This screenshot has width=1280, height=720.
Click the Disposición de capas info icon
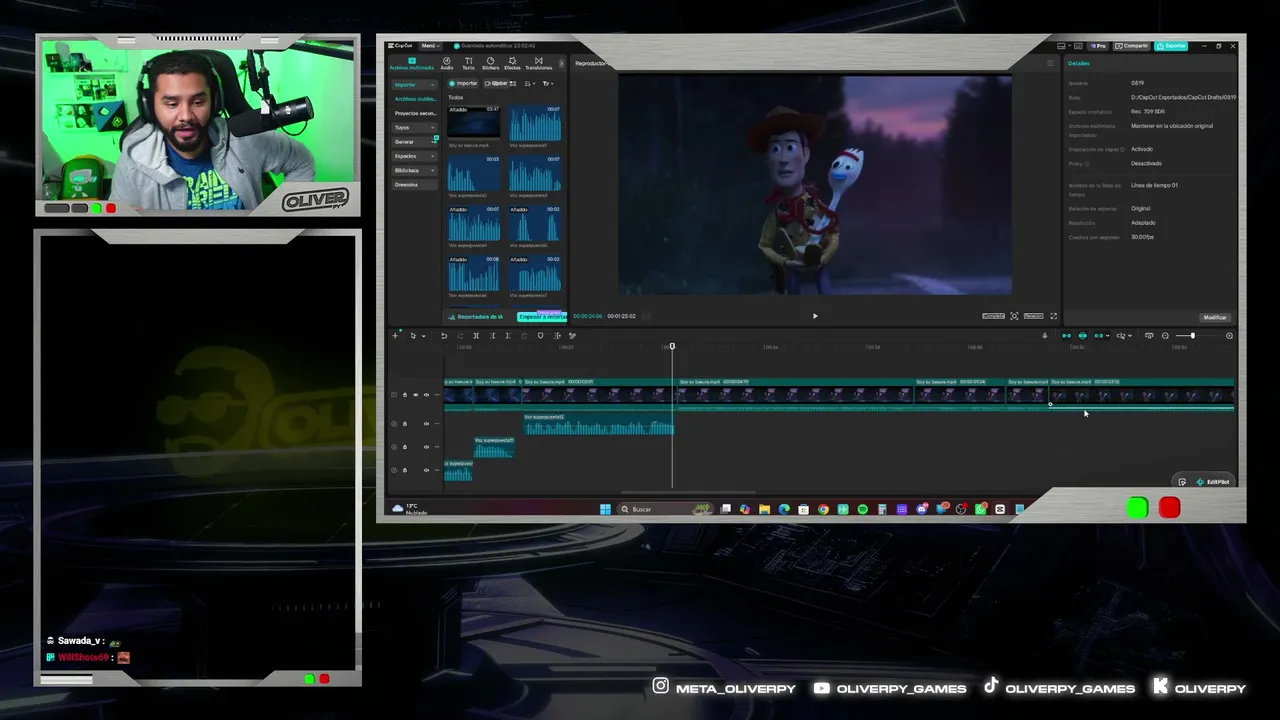pos(1123,149)
